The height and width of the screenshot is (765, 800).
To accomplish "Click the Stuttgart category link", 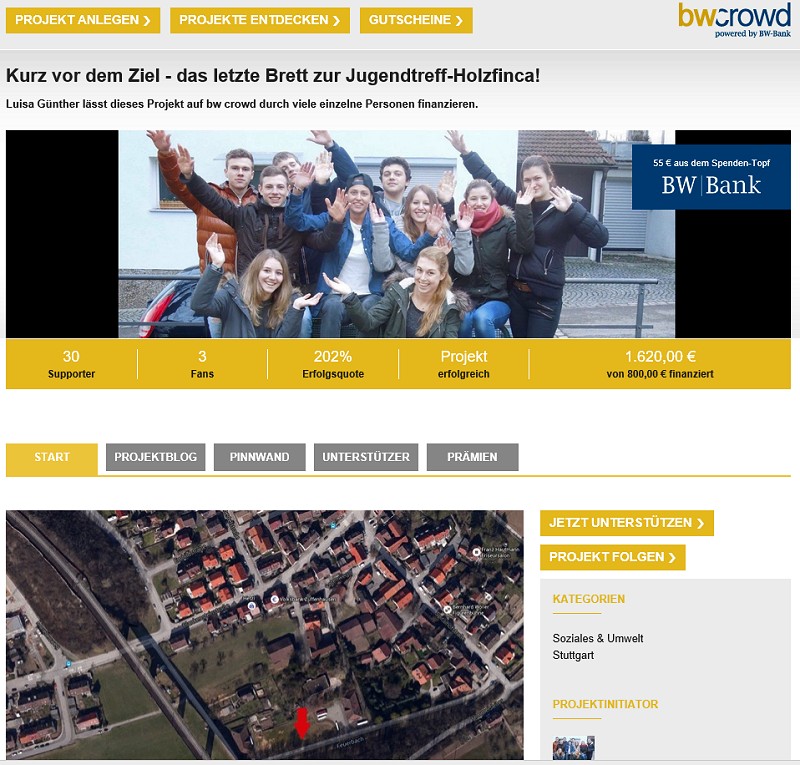I will pyautogui.click(x=573, y=656).
